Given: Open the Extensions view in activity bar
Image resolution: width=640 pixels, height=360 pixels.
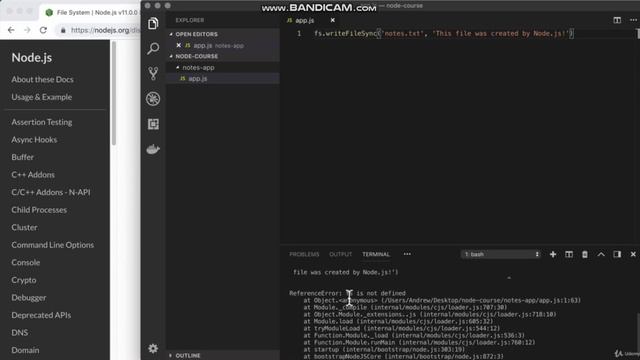Looking at the screenshot, I should [x=153, y=124].
